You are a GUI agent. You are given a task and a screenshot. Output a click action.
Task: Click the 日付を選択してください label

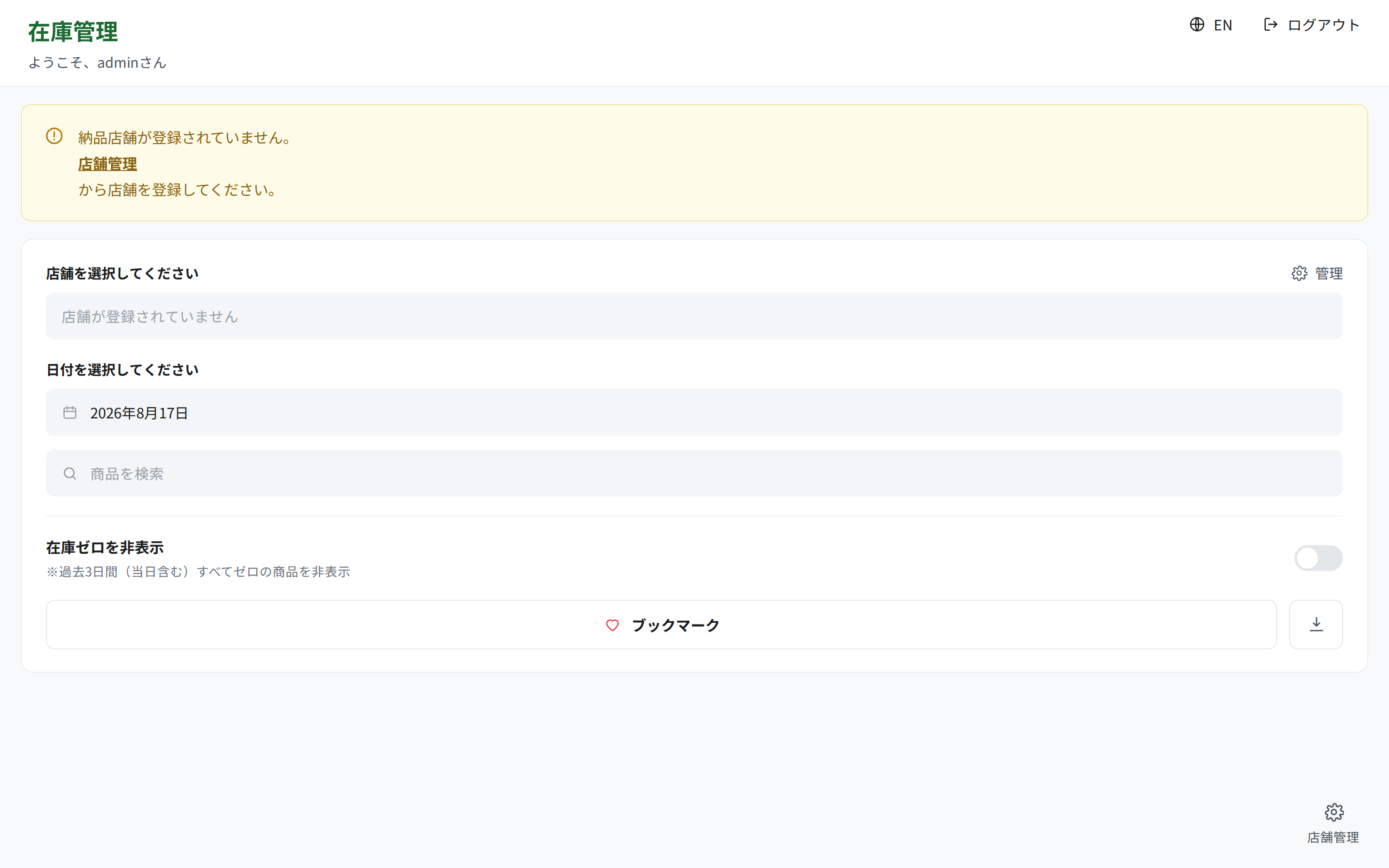coord(122,370)
